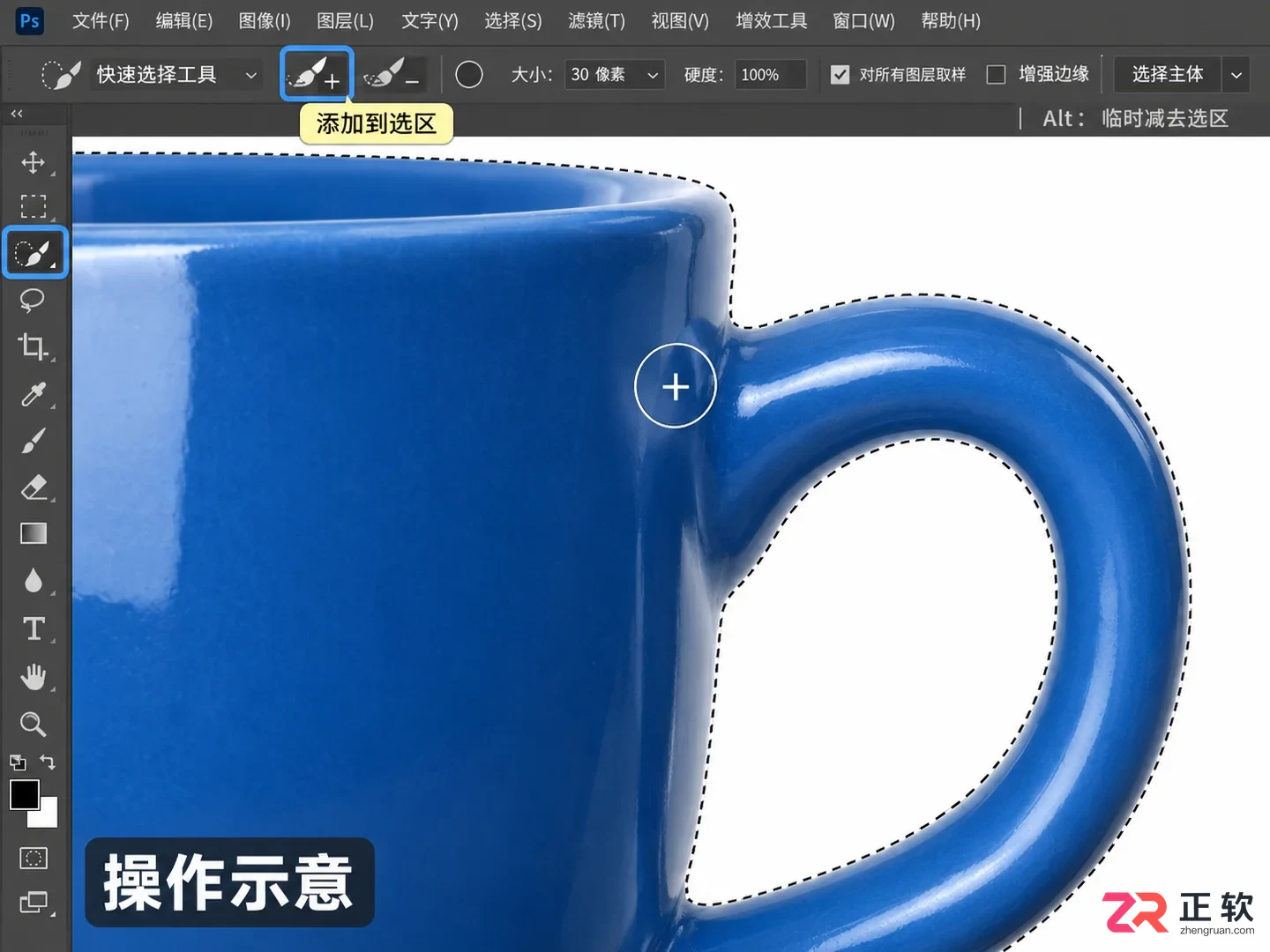The height and width of the screenshot is (952, 1270).
Task: Select the Rectangular Marquee tool
Action: point(34,206)
